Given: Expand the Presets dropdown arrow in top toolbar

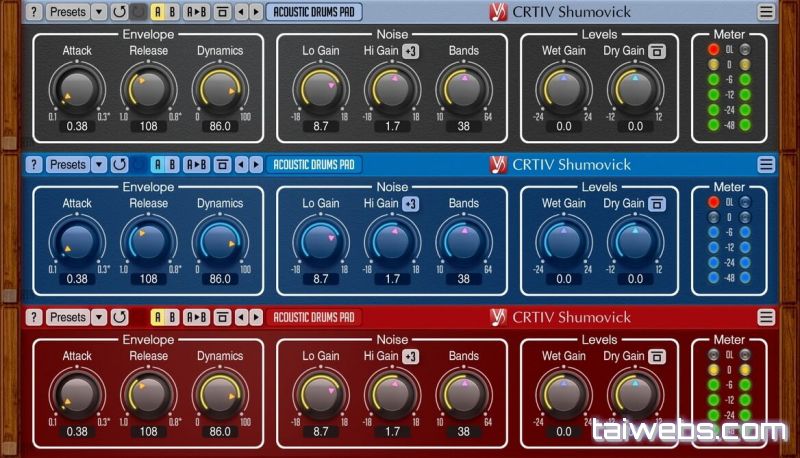Looking at the screenshot, I should pyautogui.click(x=98, y=12).
